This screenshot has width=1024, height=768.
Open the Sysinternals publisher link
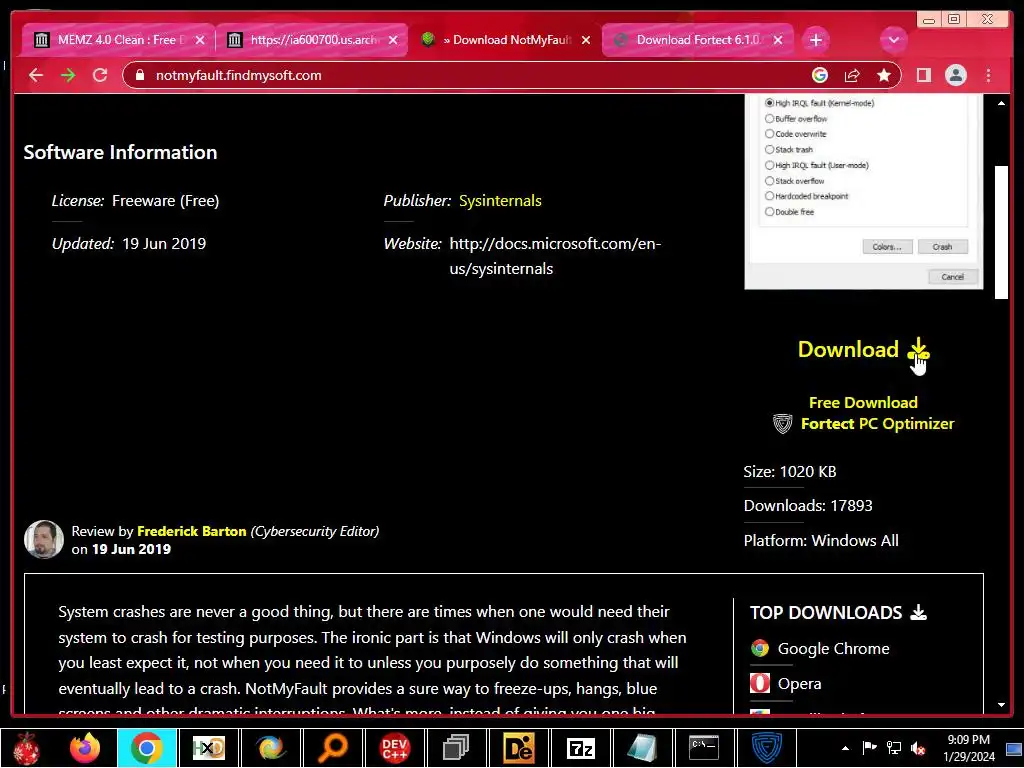coord(500,201)
